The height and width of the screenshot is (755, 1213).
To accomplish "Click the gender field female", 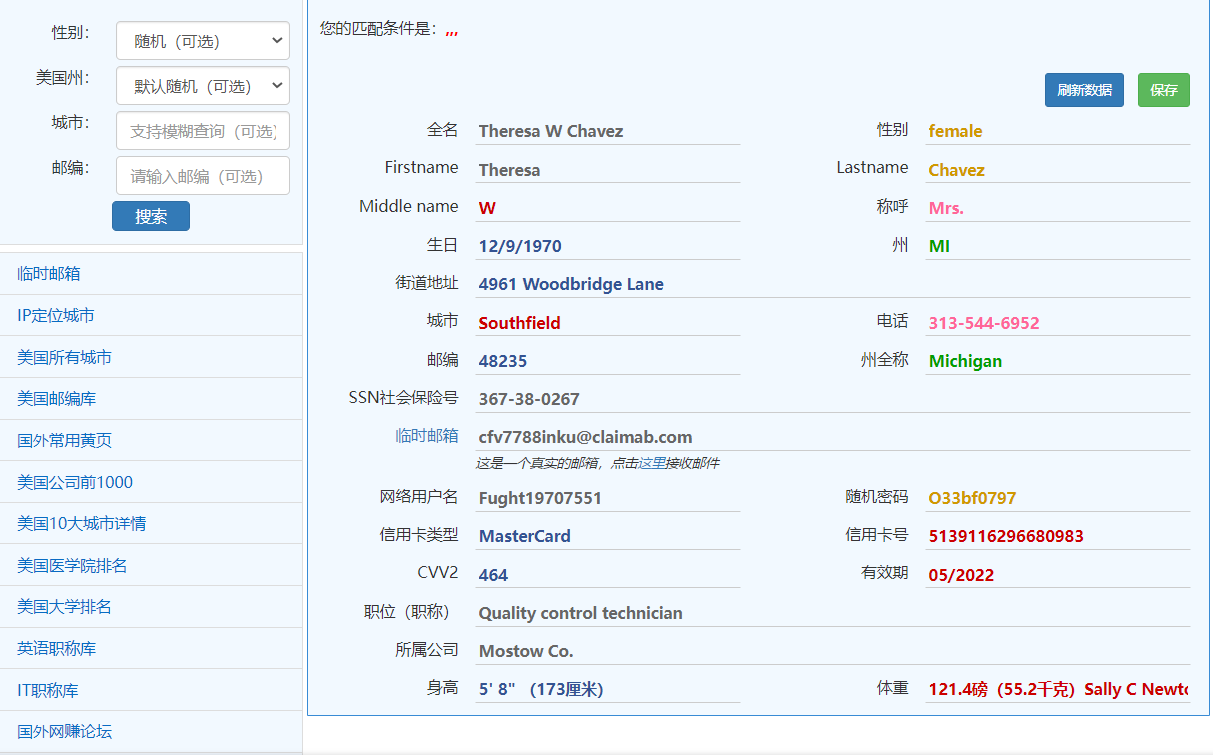I will [x=1057, y=131].
